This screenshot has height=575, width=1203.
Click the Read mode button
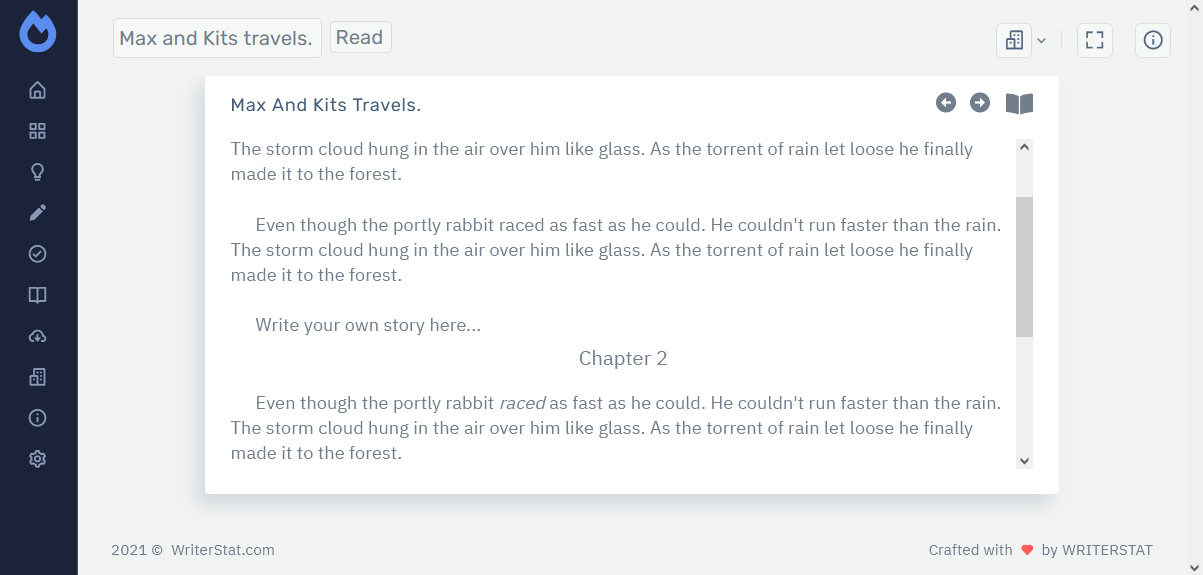[360, 38]
